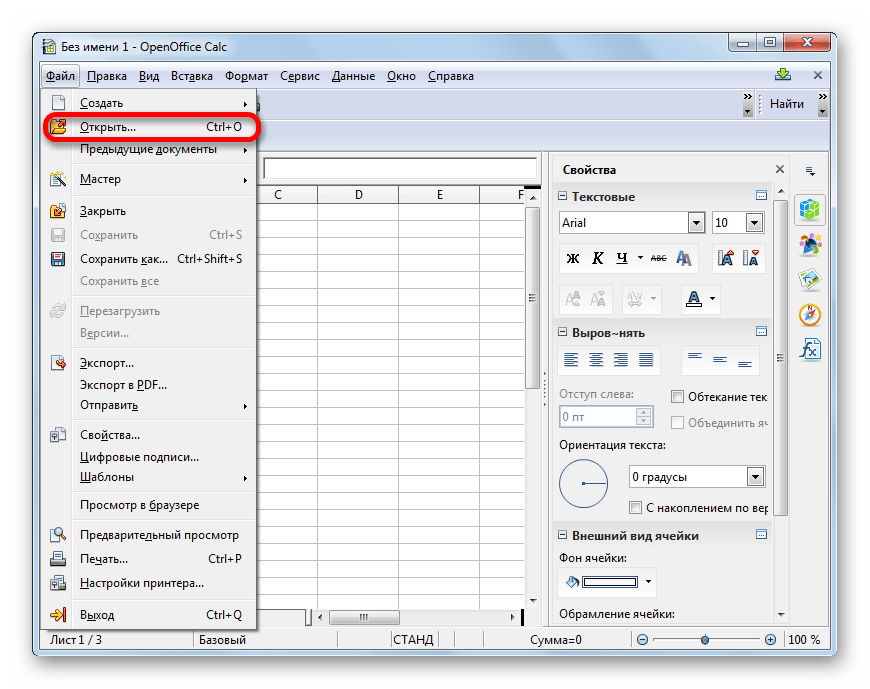The image size is (870, 689).
Task: Select 'Открыть...' from the File menu
Action: click(108, 127)
